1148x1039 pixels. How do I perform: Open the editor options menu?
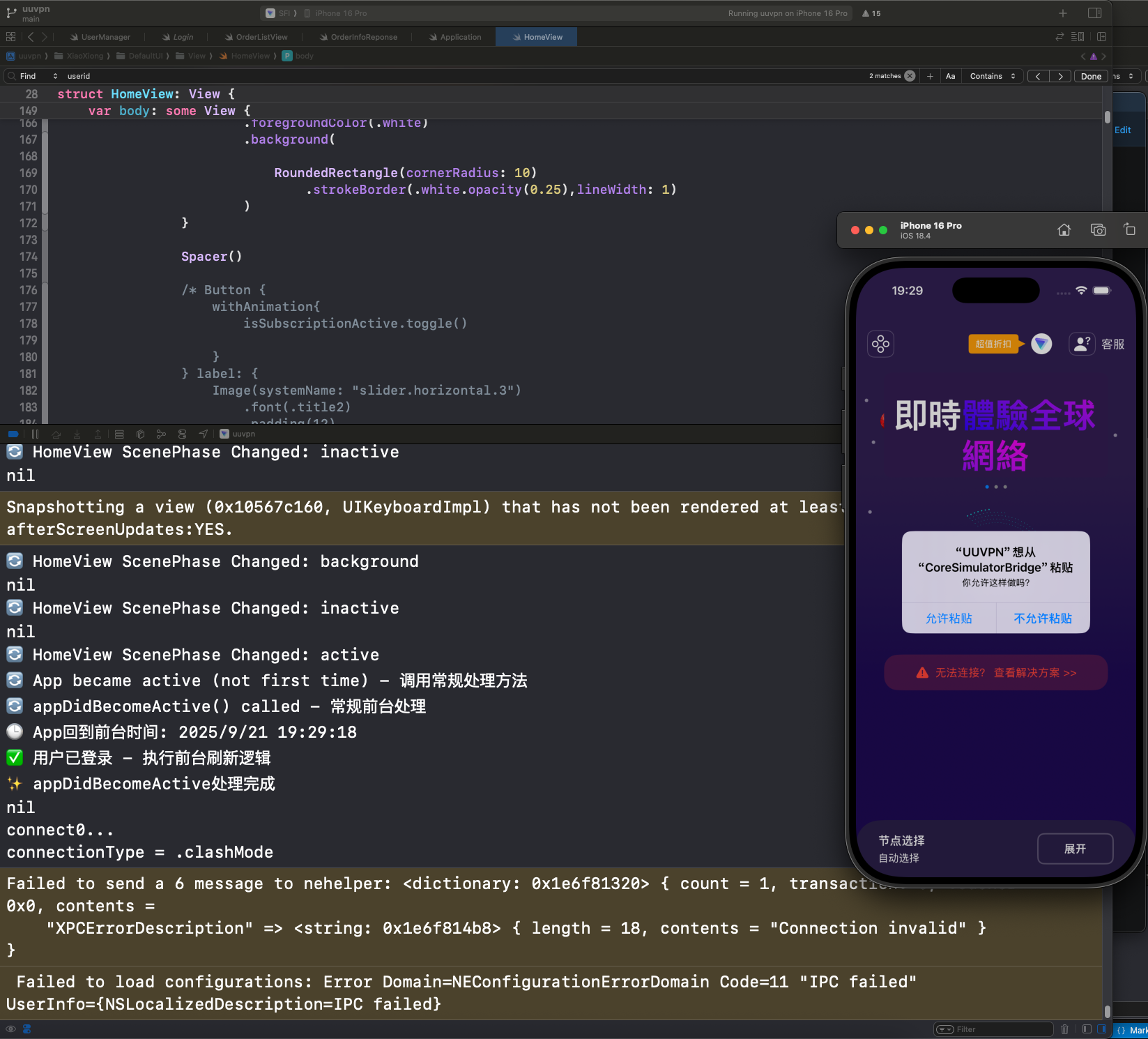[1078, 37]
